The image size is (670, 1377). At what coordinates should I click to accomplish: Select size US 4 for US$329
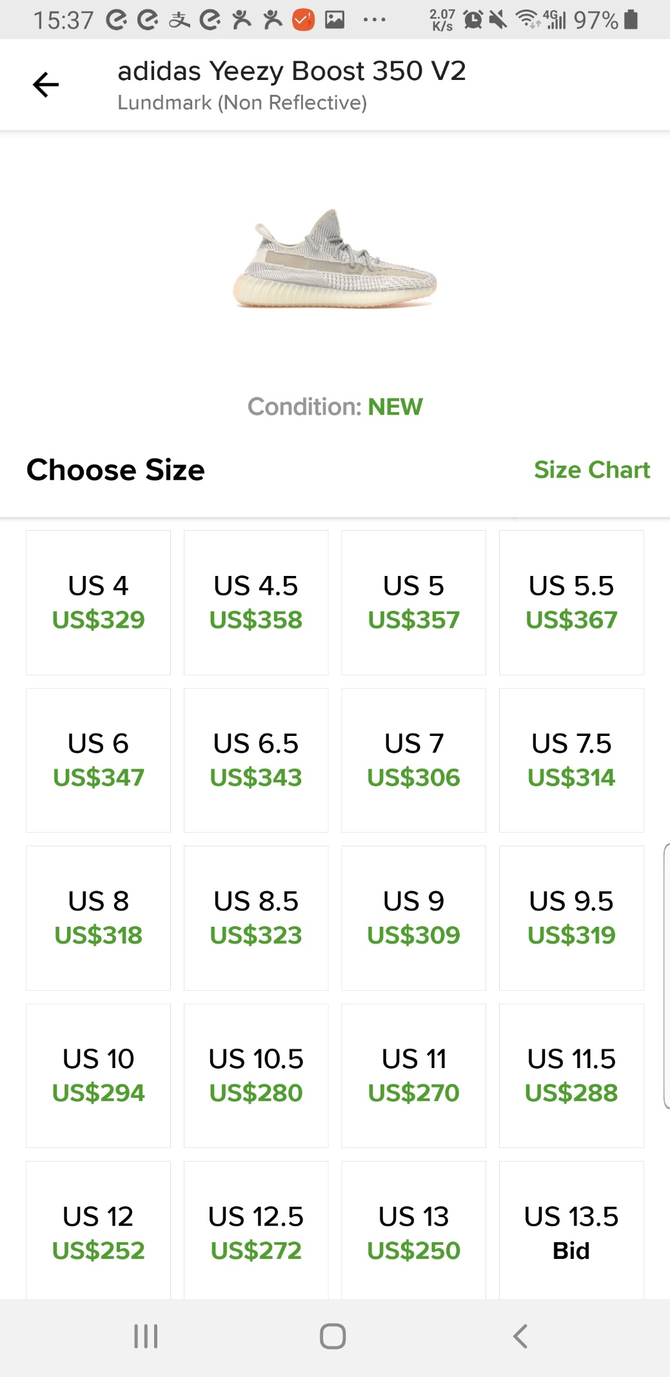pyautogui.click(x=98, y=602)
